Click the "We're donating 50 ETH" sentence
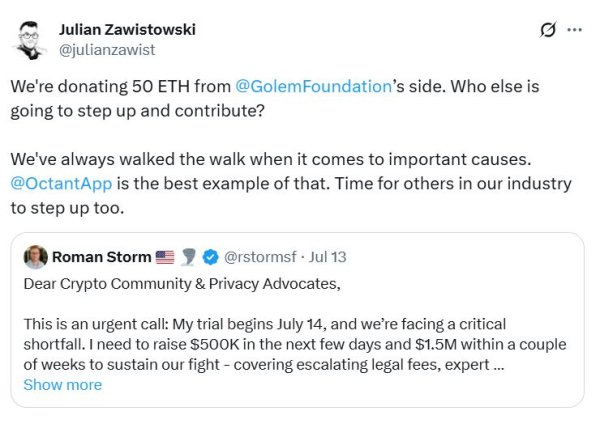 [x=120, y=86]
